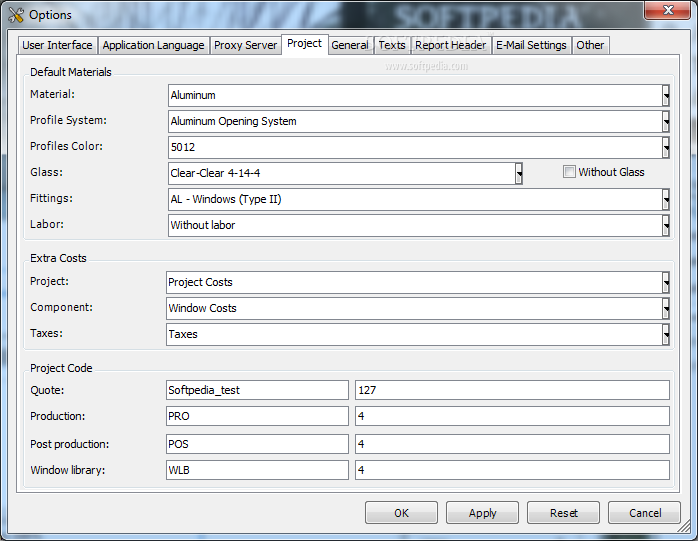Viewport: 698px width, 541px height.
Task: Open the E-Mail Settings tab
Action: [531, 45]
